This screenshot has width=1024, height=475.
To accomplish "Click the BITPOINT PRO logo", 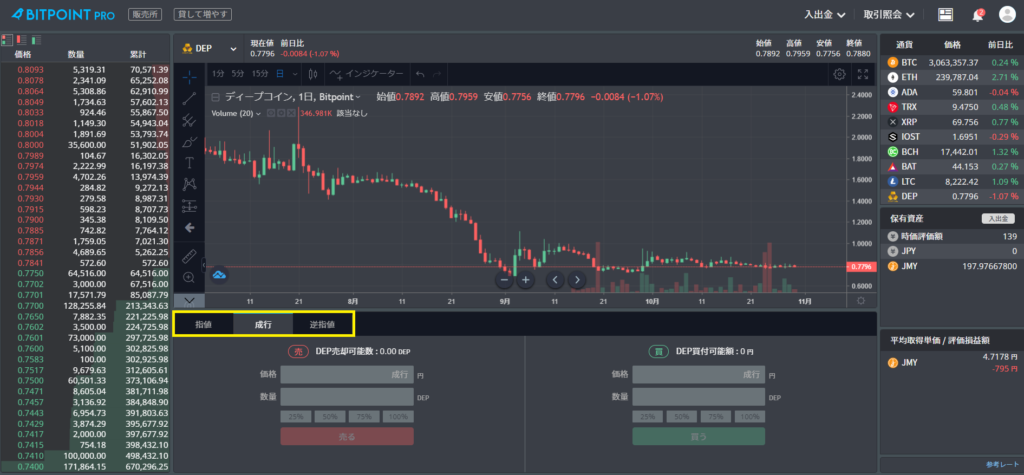I will [63, 14].
